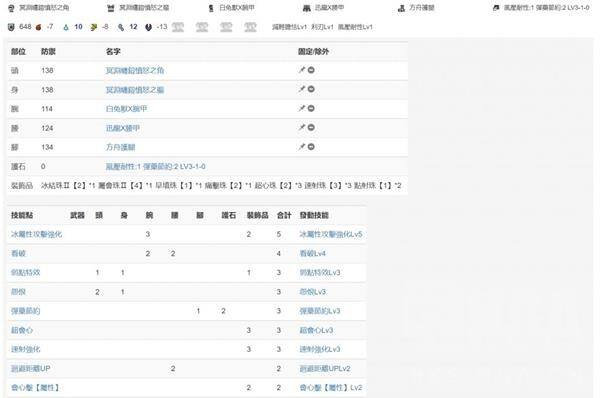The width and height of the screenshot is (600, 398).
Task: Open 會心擊【屬性】 in the 技能點 column
Action: point(35,388)
